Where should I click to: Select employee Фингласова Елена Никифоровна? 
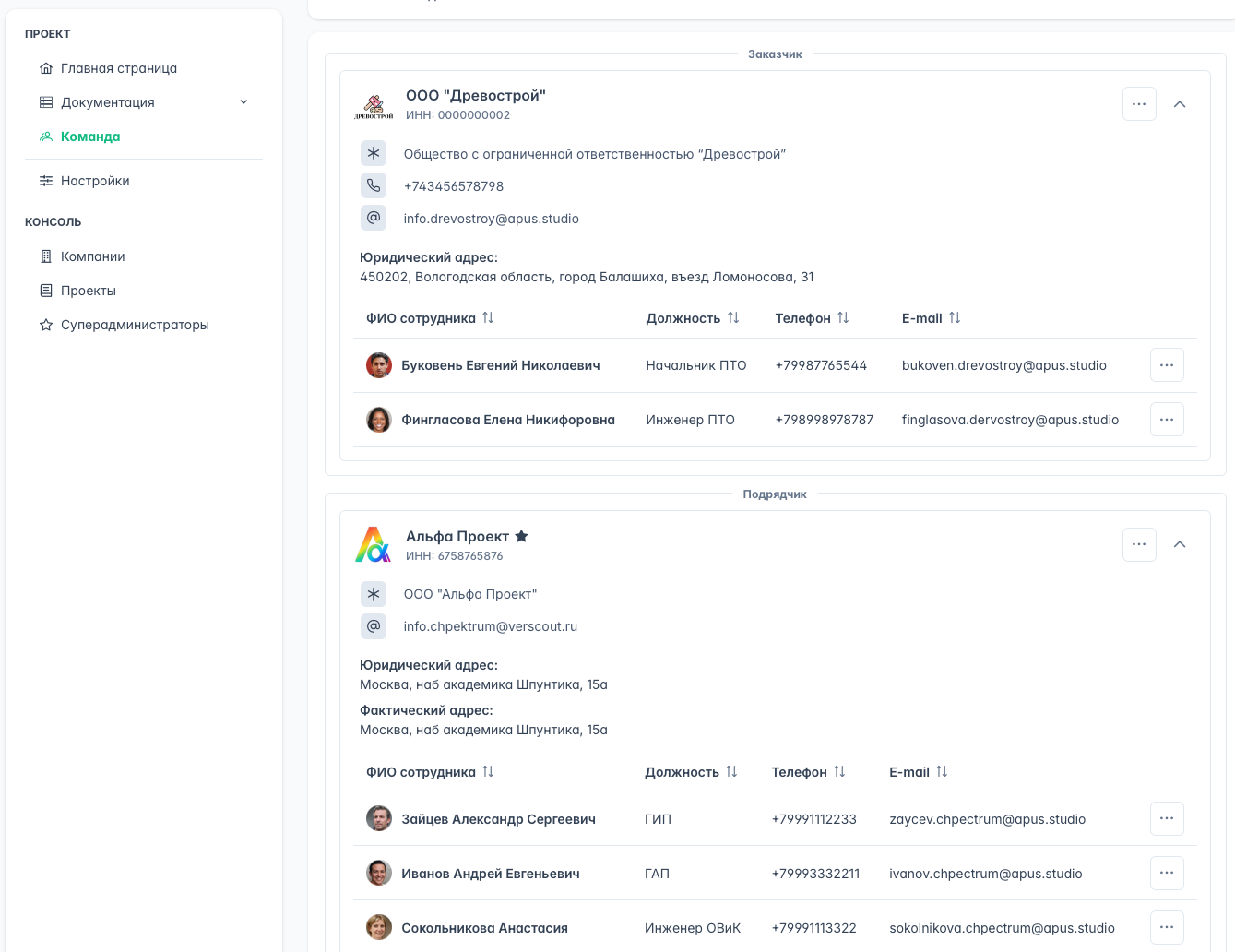tap(508, 420)
